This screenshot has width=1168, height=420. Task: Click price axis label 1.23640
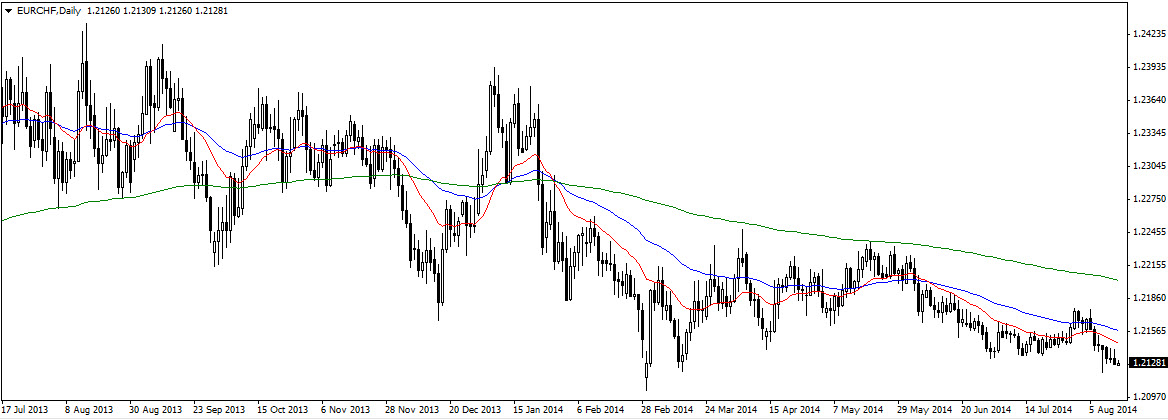pyautogui.click(x=1147, y=100)
